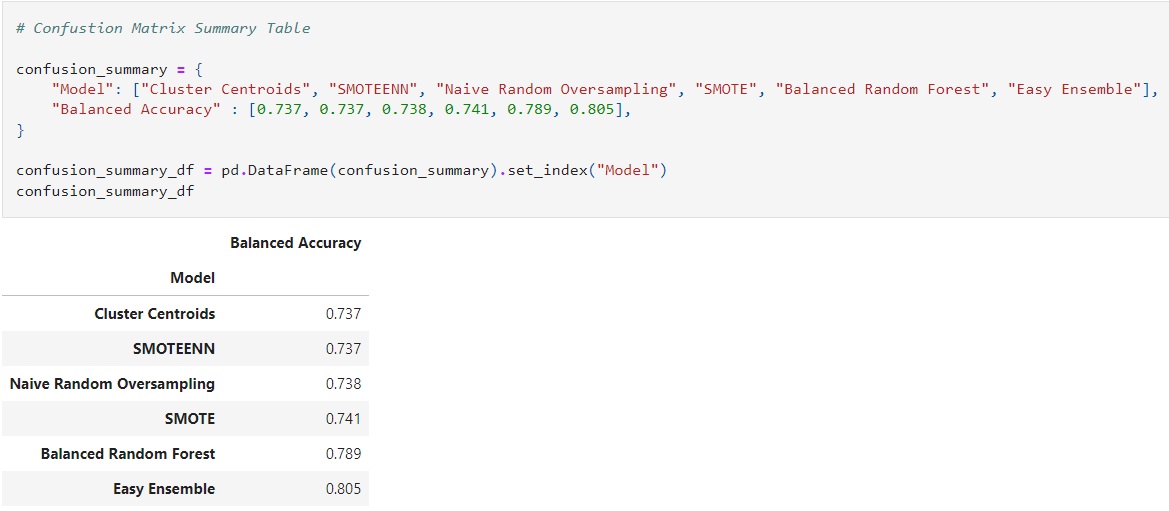Click the set_index("Model") call in the code

coord(582,170)
